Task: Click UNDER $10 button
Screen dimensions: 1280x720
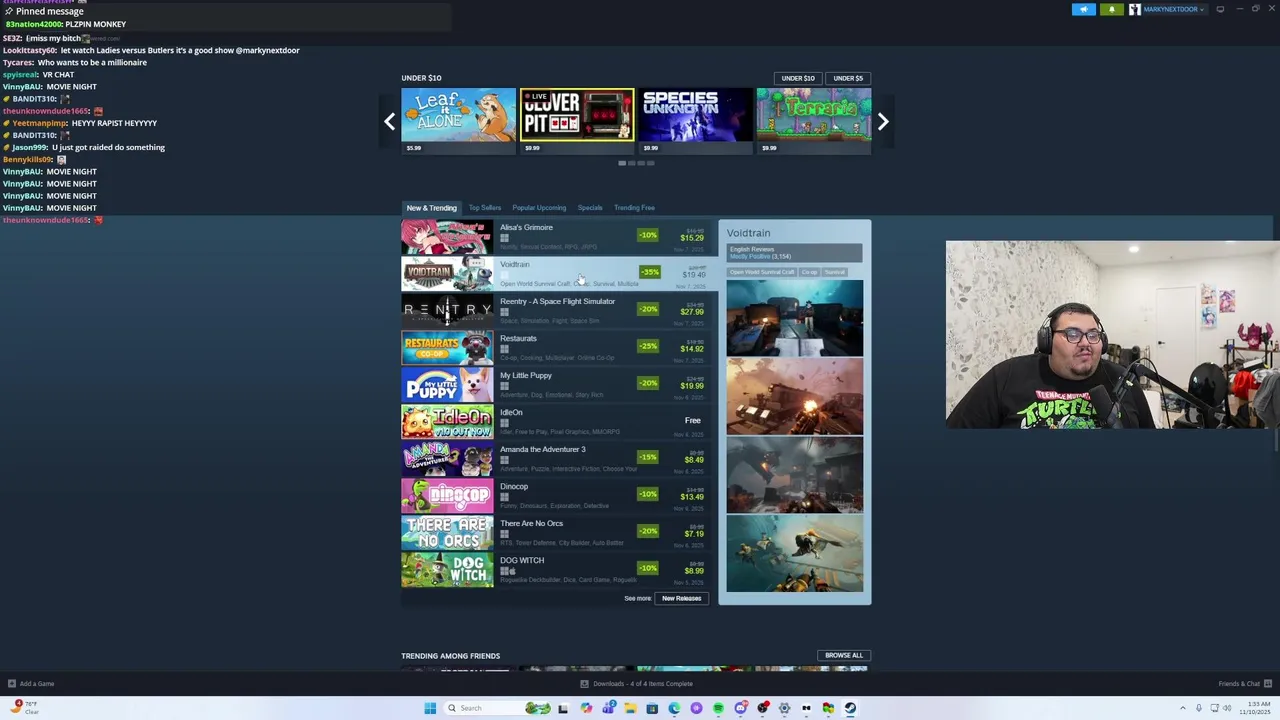Action: (x=798, y=78)
